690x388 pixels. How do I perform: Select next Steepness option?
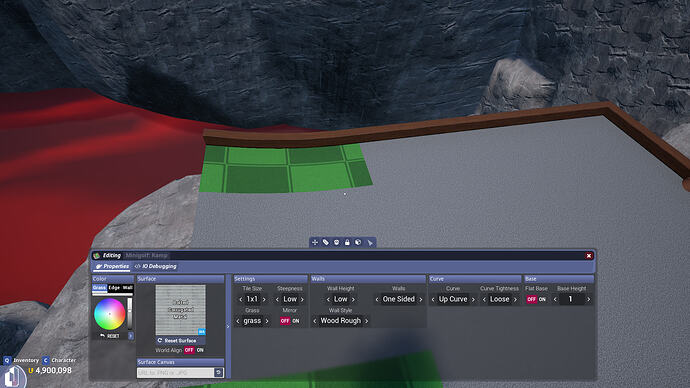[x=302, y=299]
